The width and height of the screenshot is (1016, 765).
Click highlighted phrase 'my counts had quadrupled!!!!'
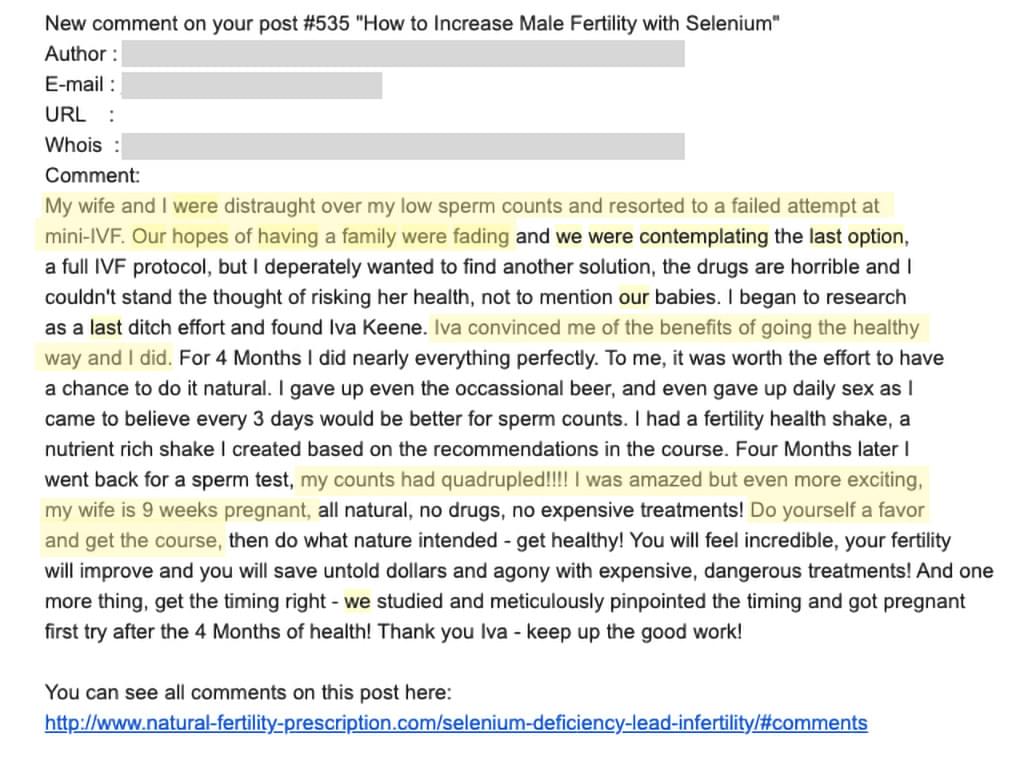point(433,480)
